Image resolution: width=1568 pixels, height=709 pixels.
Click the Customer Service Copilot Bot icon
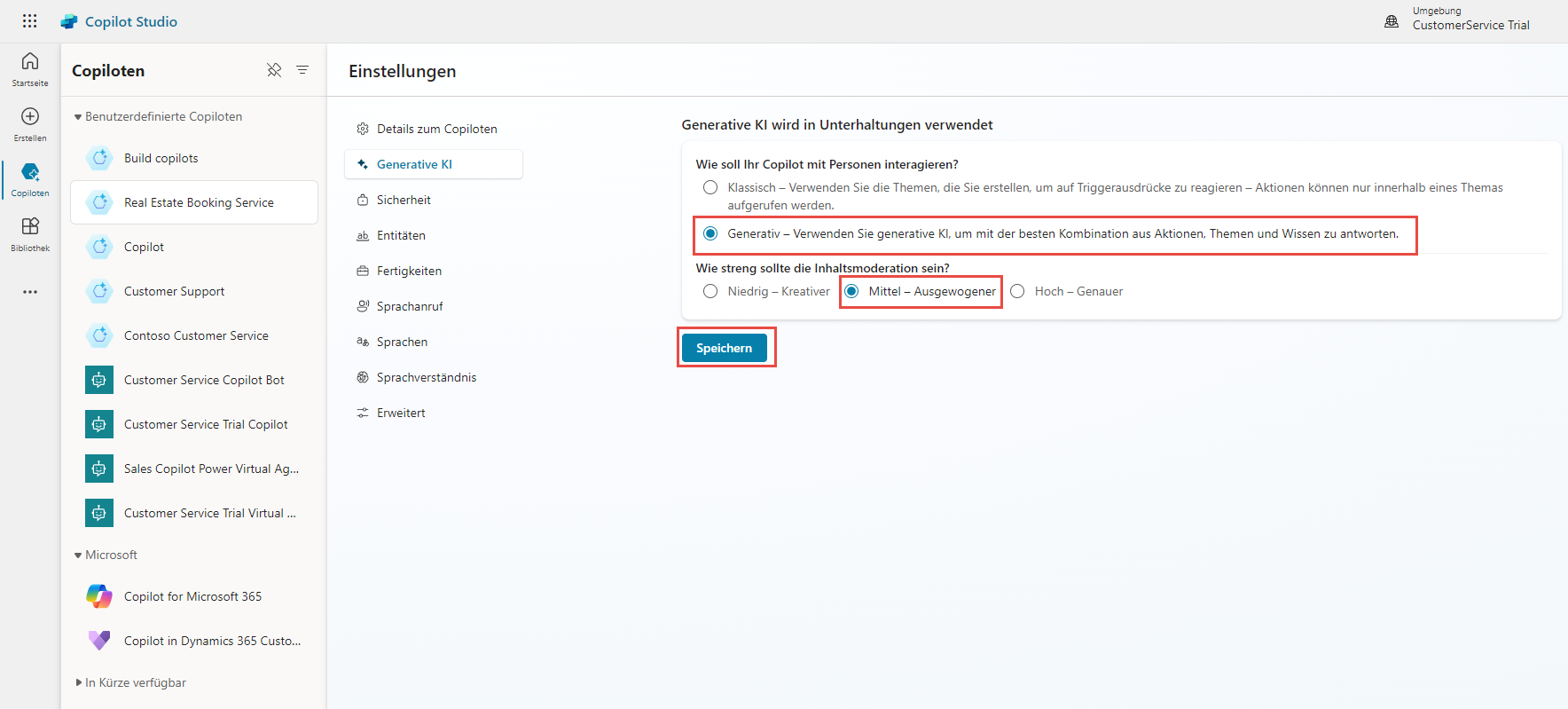click(99, 380)
